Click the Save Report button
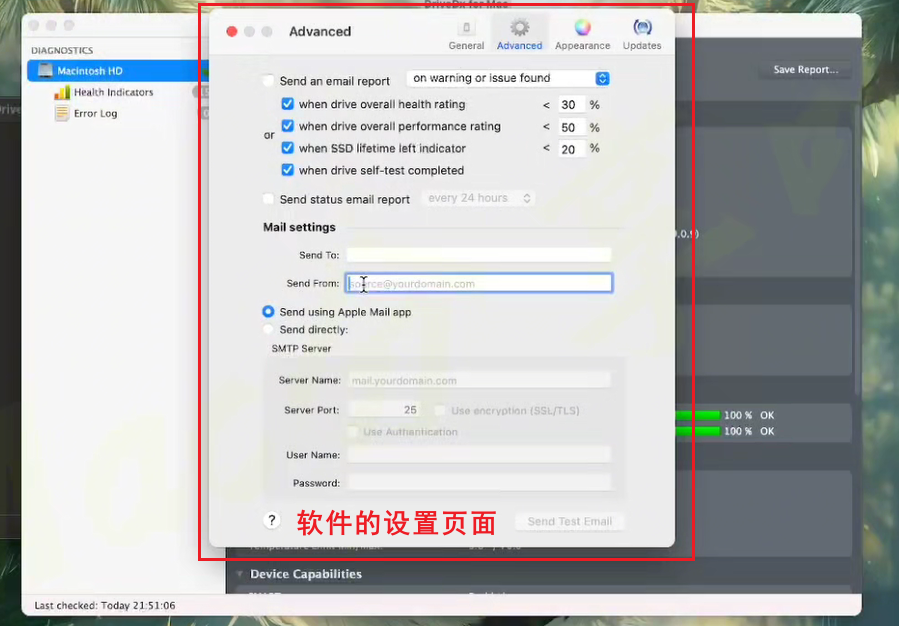 [x=805, y=70]
